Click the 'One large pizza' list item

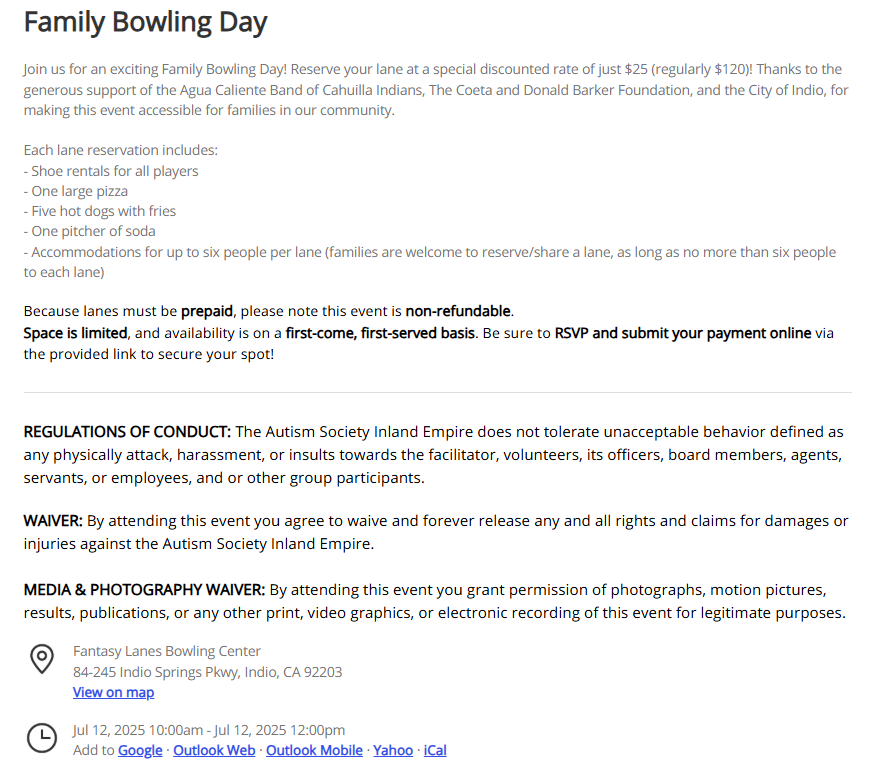pos(76,191)
